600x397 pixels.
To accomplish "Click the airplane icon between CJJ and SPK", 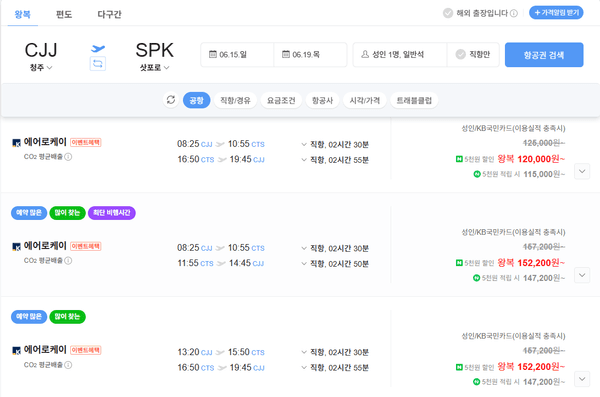I will pyautogui.click(x=98, y=48).
